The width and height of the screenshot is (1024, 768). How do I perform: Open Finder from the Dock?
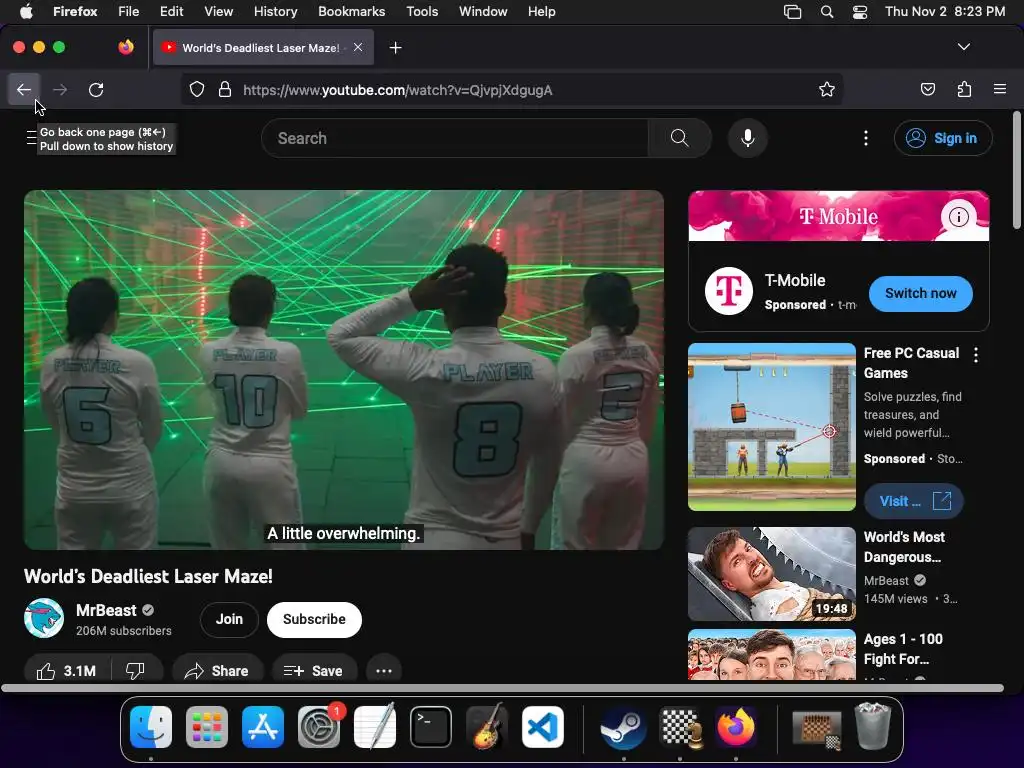coord(151,727)
